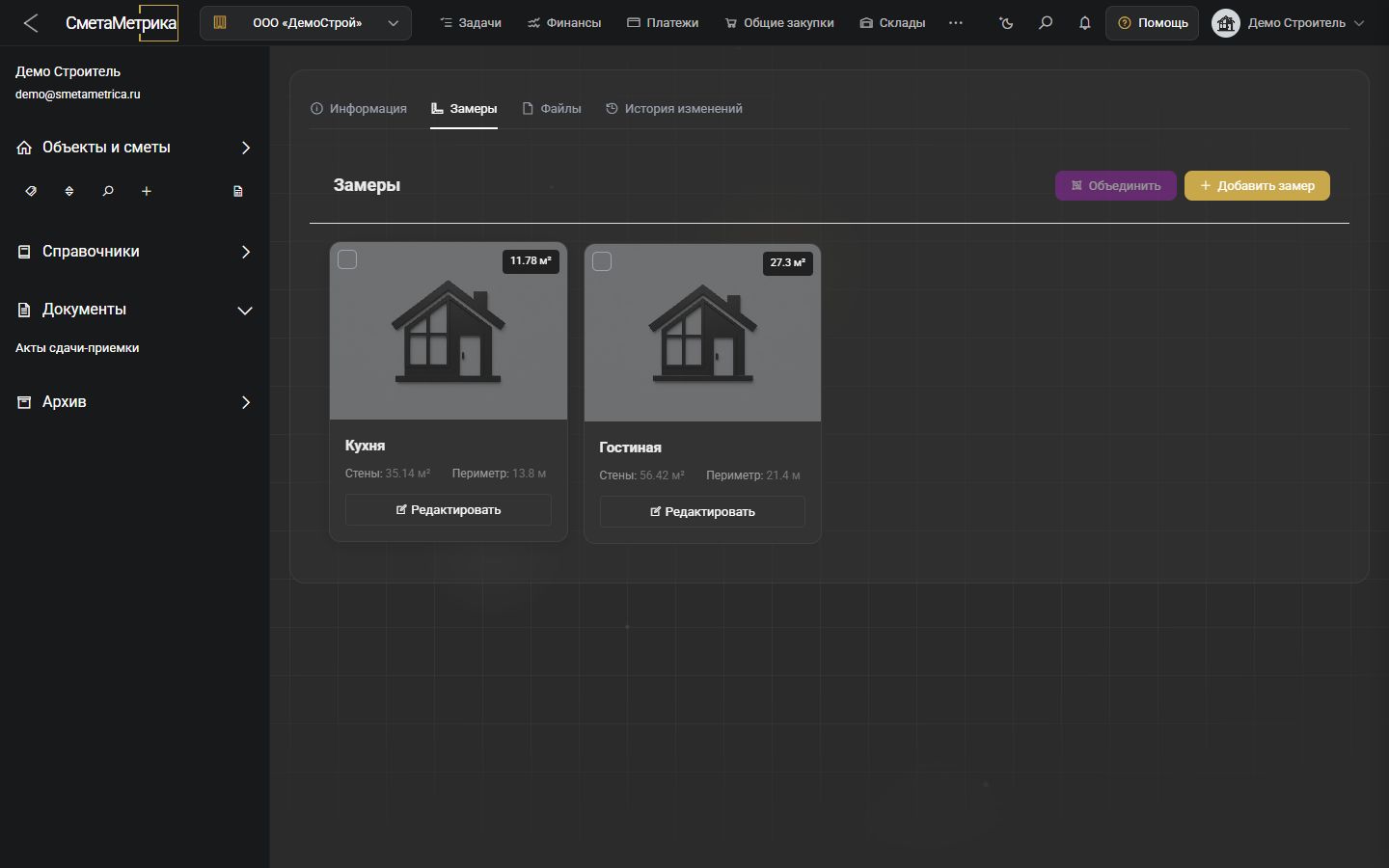Collapse the Документы section
The width and height of the screenshot is (1389, 868).
134,310
